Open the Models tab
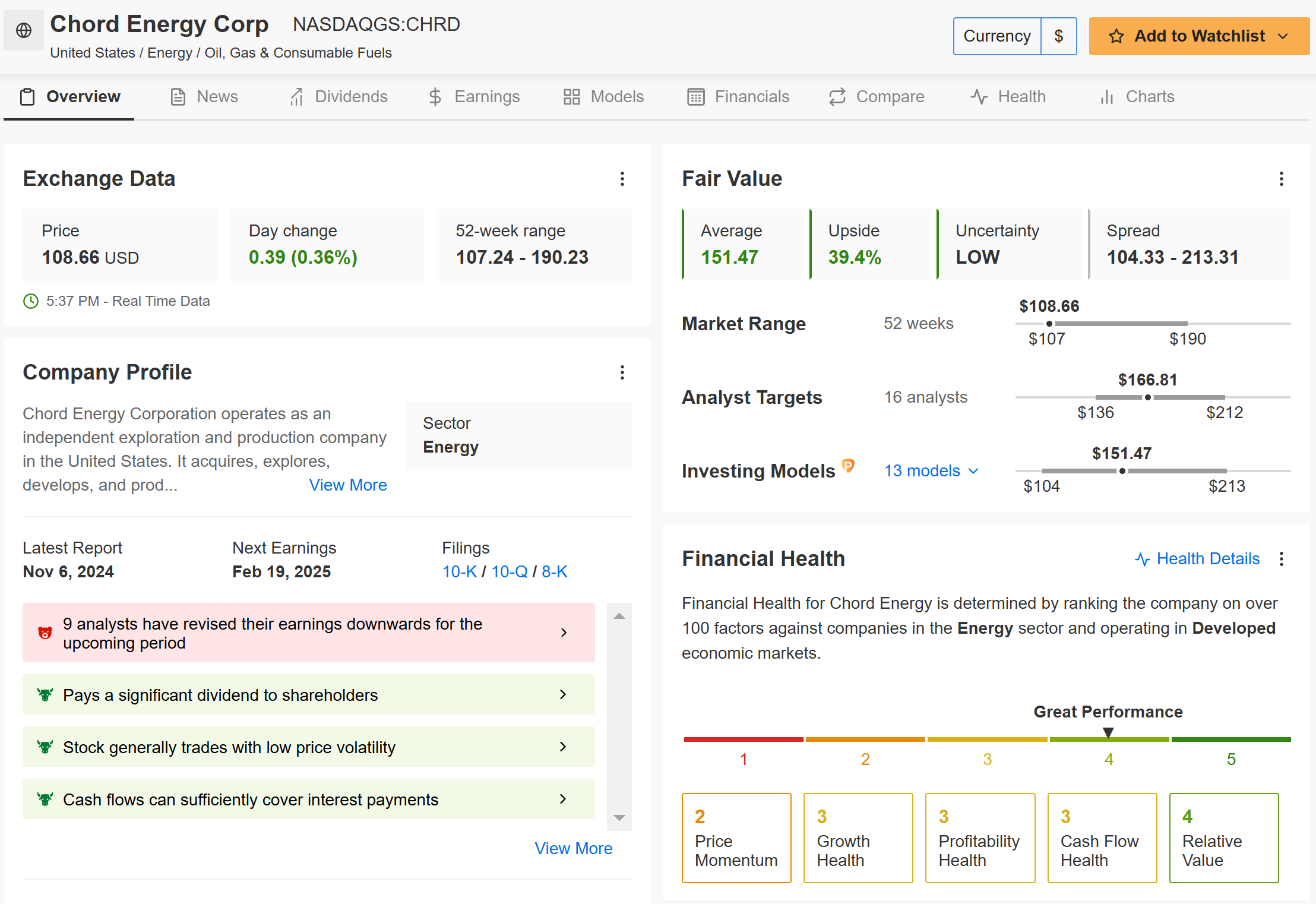1316x904 pixels. pos(603,97)
